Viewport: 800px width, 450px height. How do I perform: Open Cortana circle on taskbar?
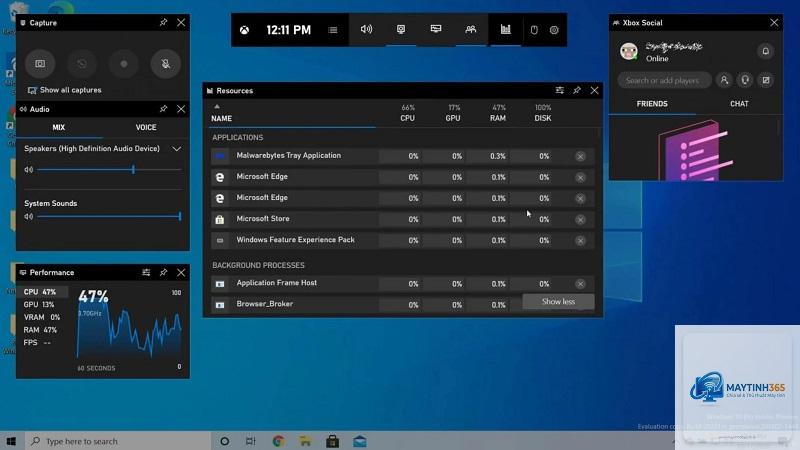(x=224, y=441)
